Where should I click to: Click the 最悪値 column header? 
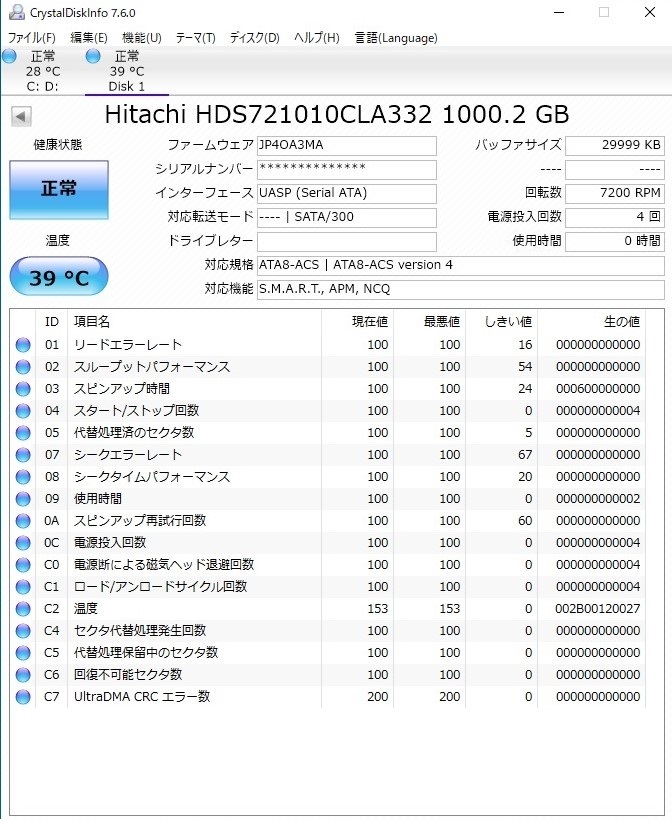point(429,322)
